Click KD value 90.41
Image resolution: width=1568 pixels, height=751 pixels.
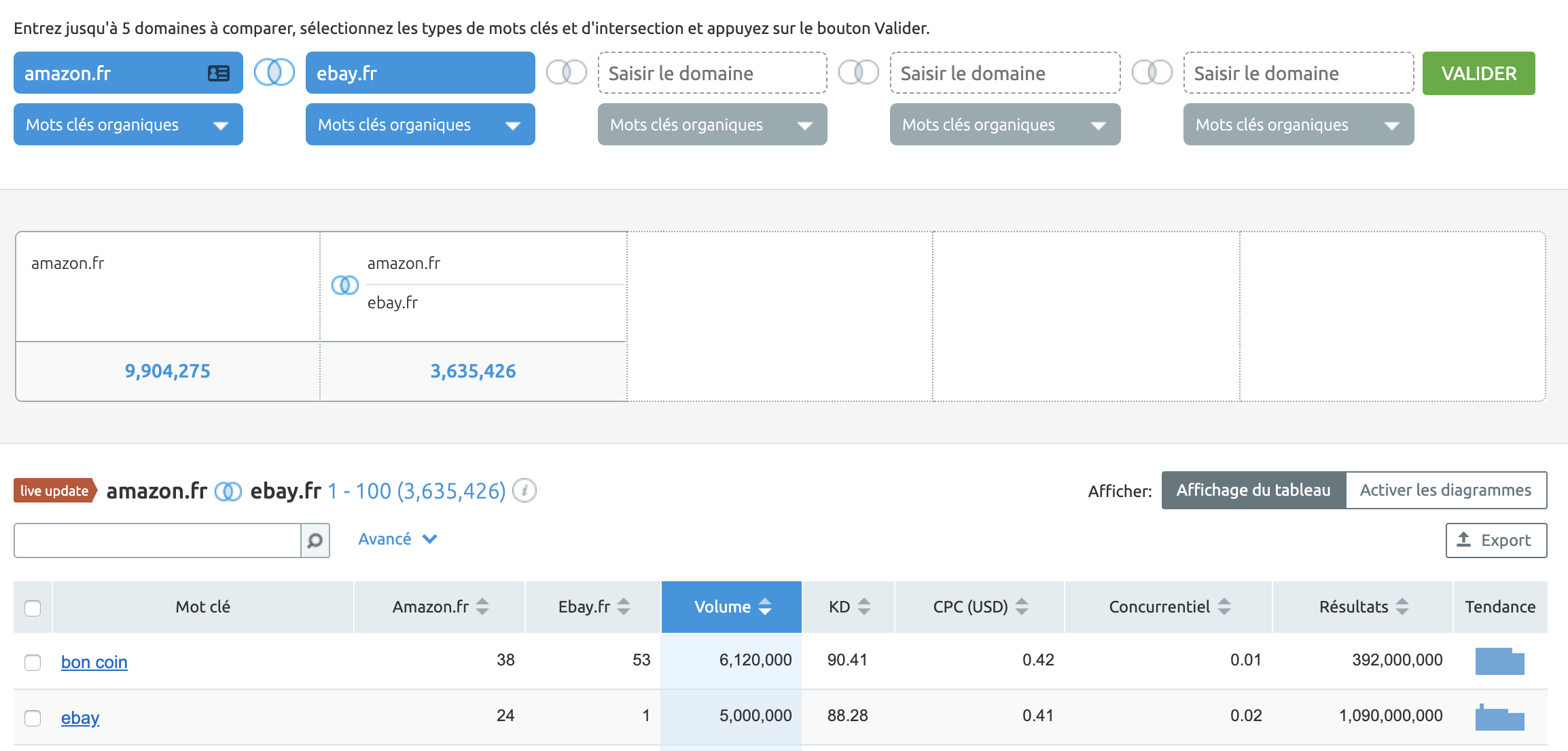coord(847,660)
